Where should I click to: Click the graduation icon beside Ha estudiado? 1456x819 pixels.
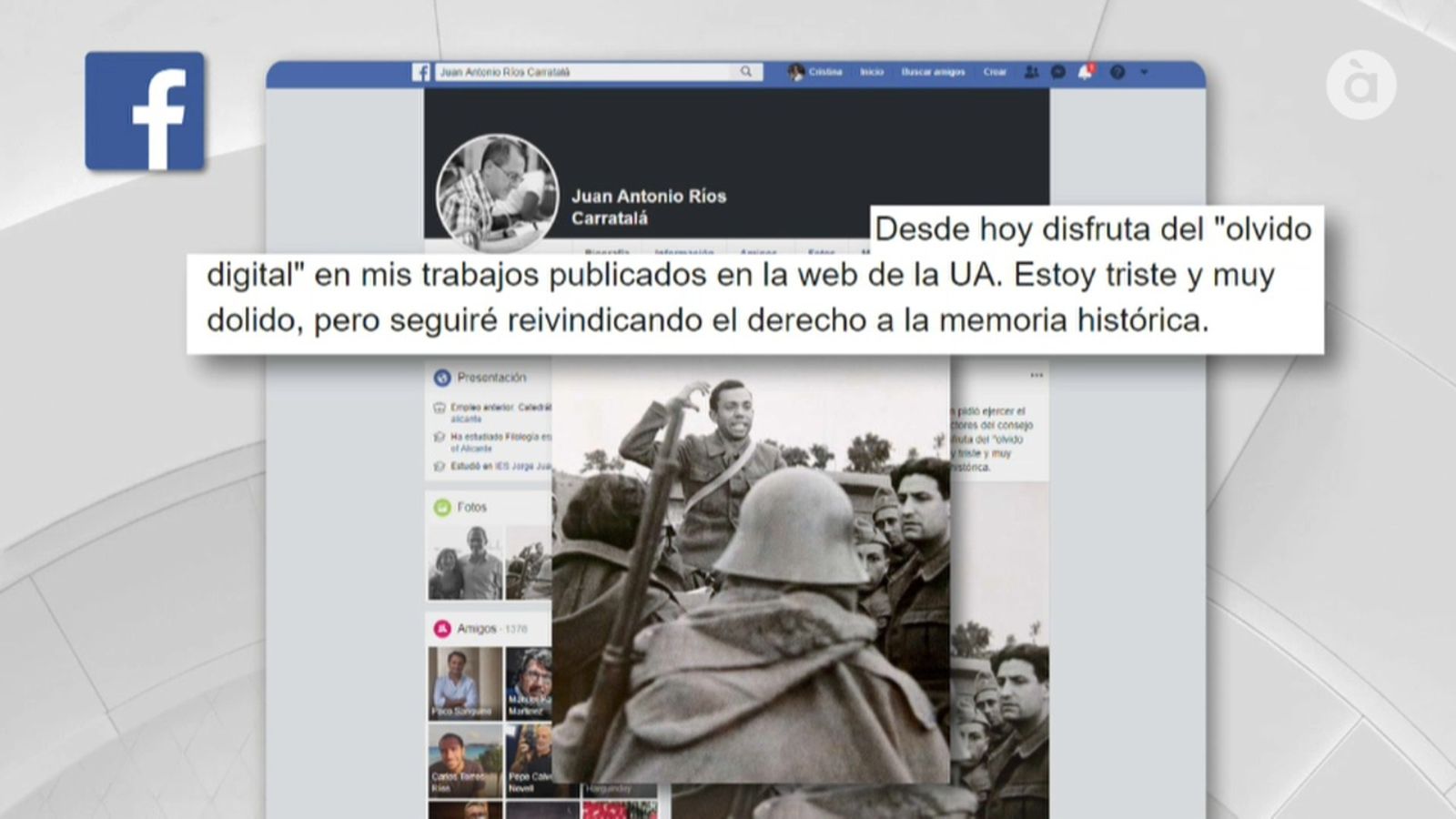point(440,438)
